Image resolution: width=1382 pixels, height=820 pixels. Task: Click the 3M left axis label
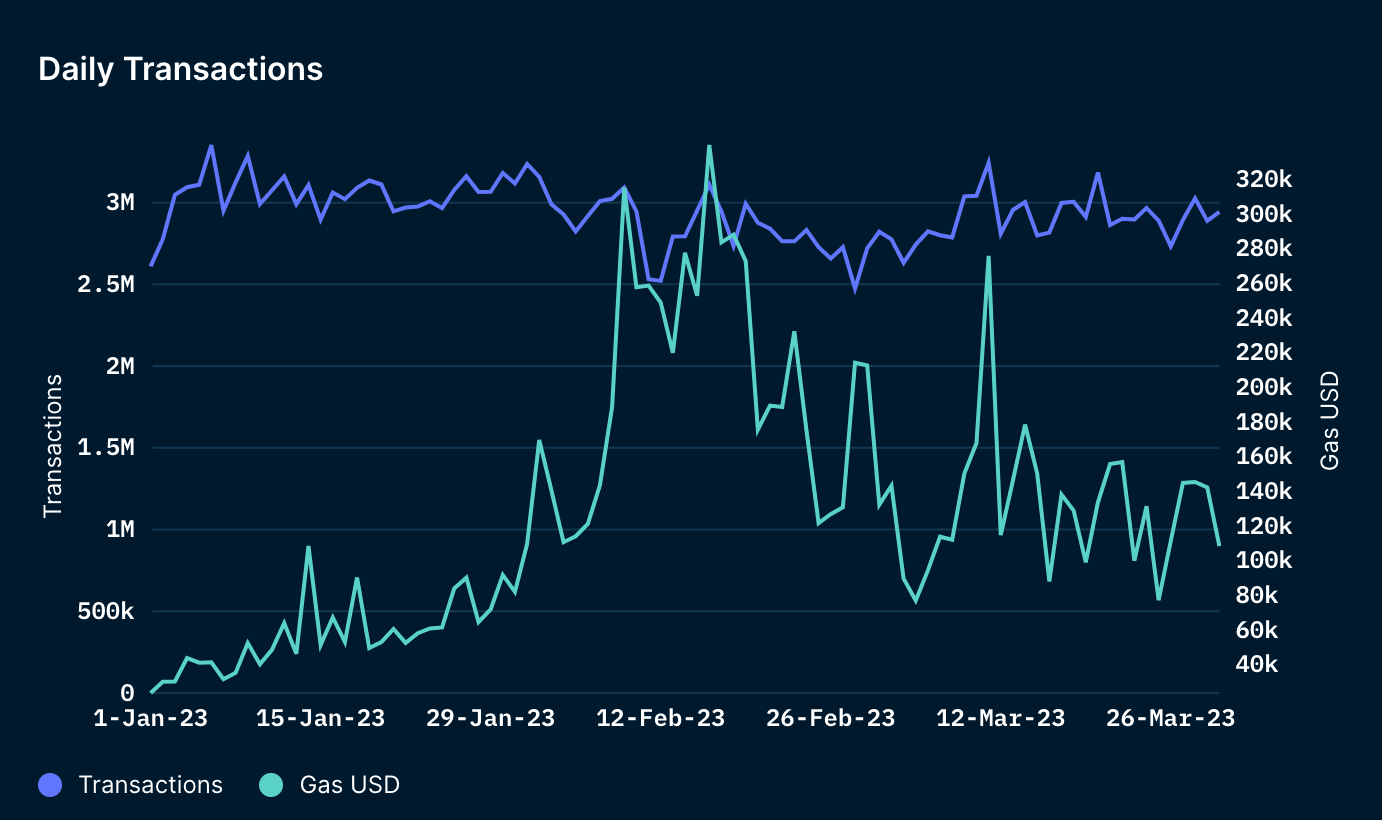pyautogui.click(x=120, y=203)
